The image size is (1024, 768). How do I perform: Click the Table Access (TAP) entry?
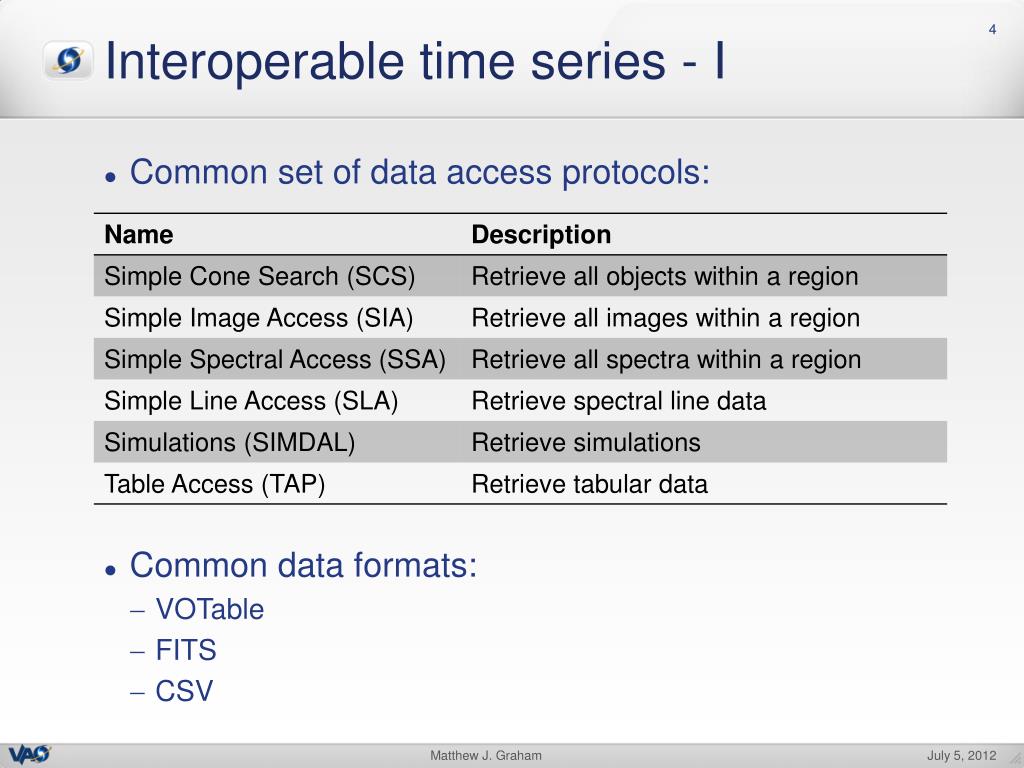point(214,484)
